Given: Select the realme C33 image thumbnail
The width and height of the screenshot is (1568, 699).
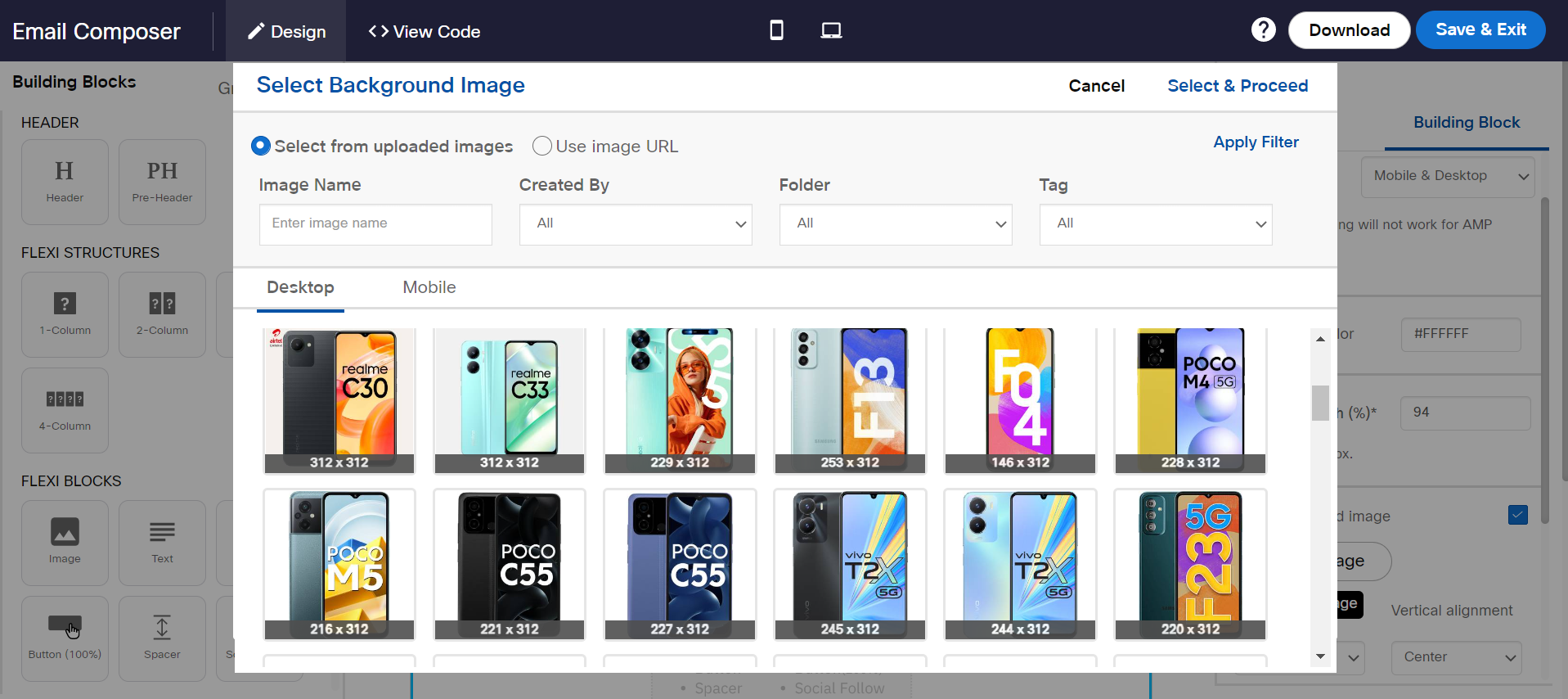Looking at the screenshot, I should pos(510,399).
